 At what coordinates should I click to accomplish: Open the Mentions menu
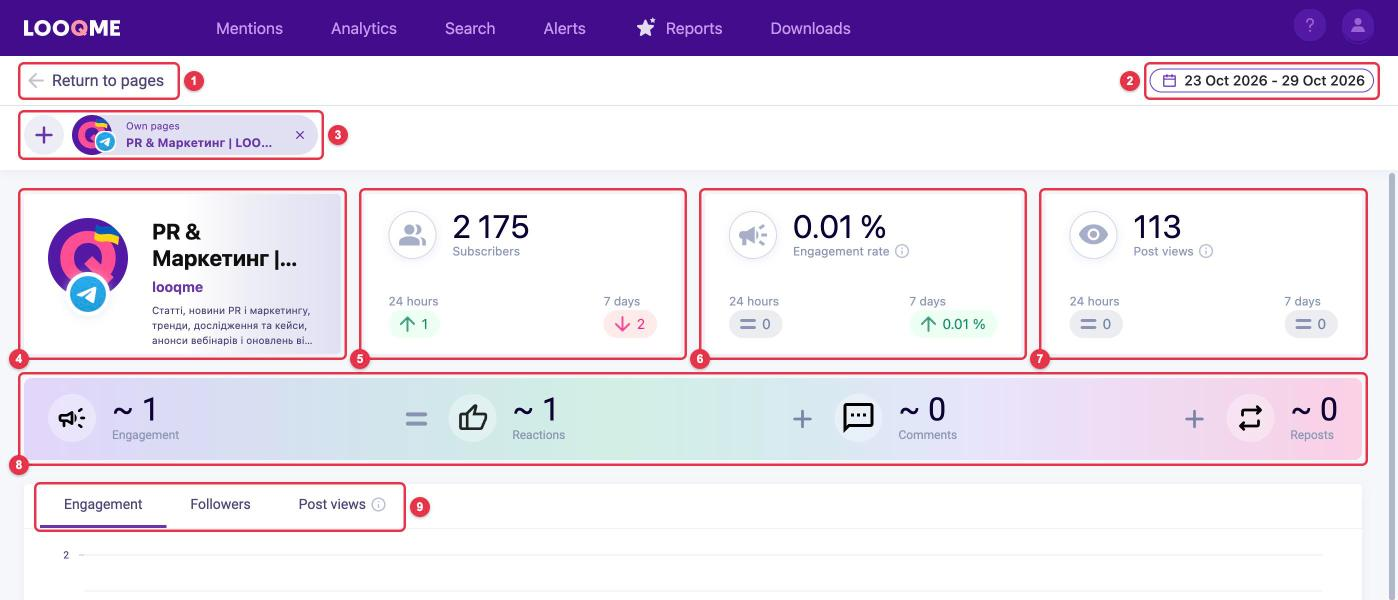[x=249, y=28]
